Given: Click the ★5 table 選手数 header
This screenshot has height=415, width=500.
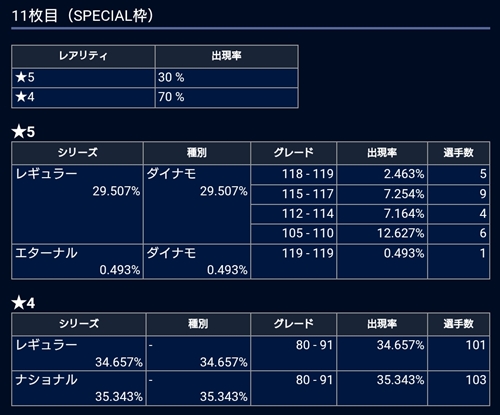Looking at the screenshot, I should pos(459,153).
